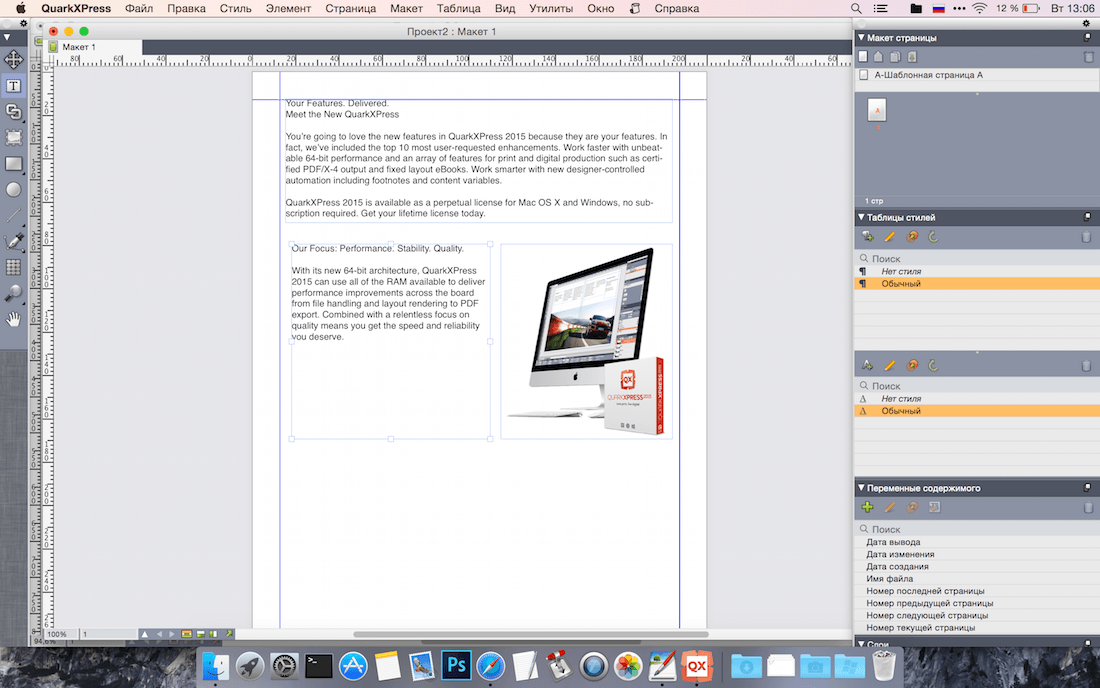Select the Item (move) tool
The image size is (1100, 688).
tap(13, 60)
